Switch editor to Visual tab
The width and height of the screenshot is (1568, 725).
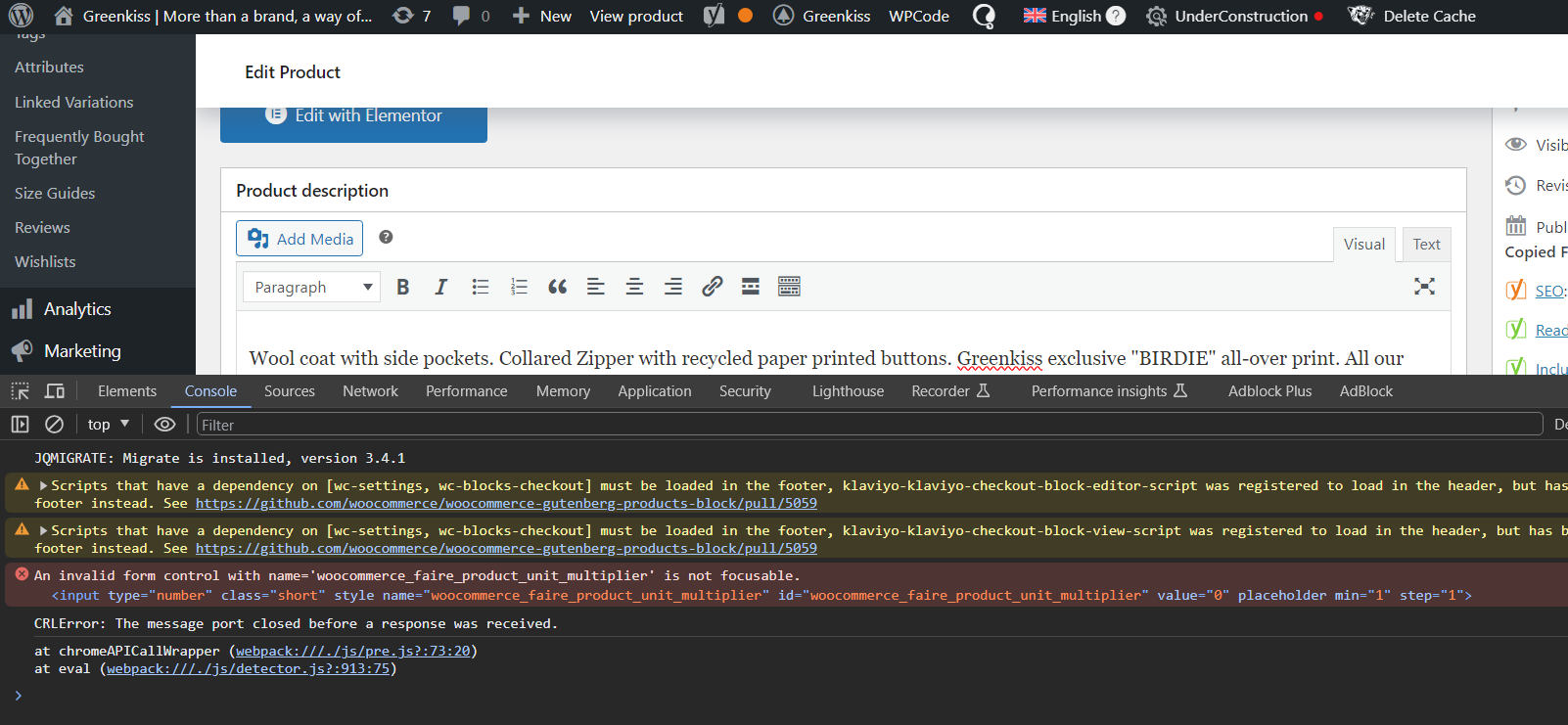click(x=1363, y=245)
